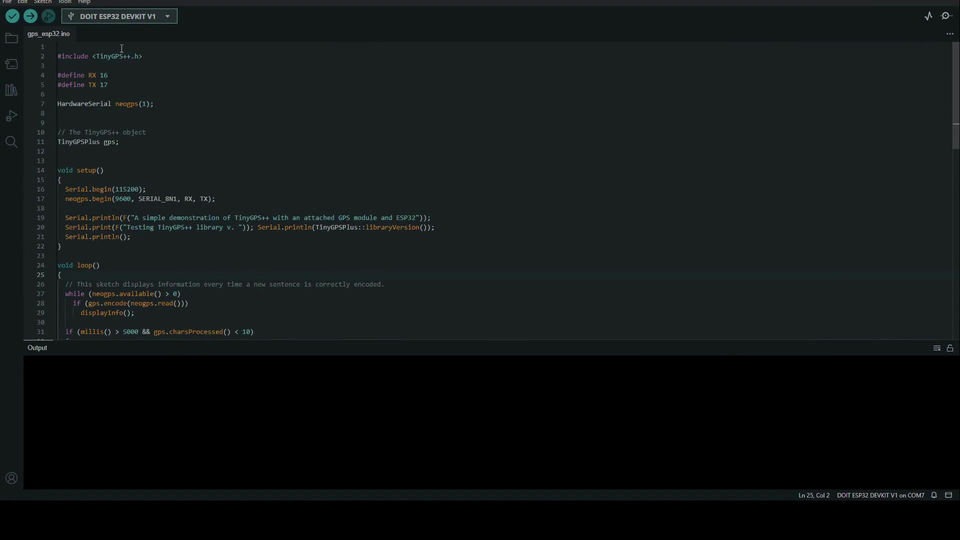Click the editor vertical scrollbar thumb
Image resolution: width=960 pixels, height=540 pixels.
pos(956,95)
